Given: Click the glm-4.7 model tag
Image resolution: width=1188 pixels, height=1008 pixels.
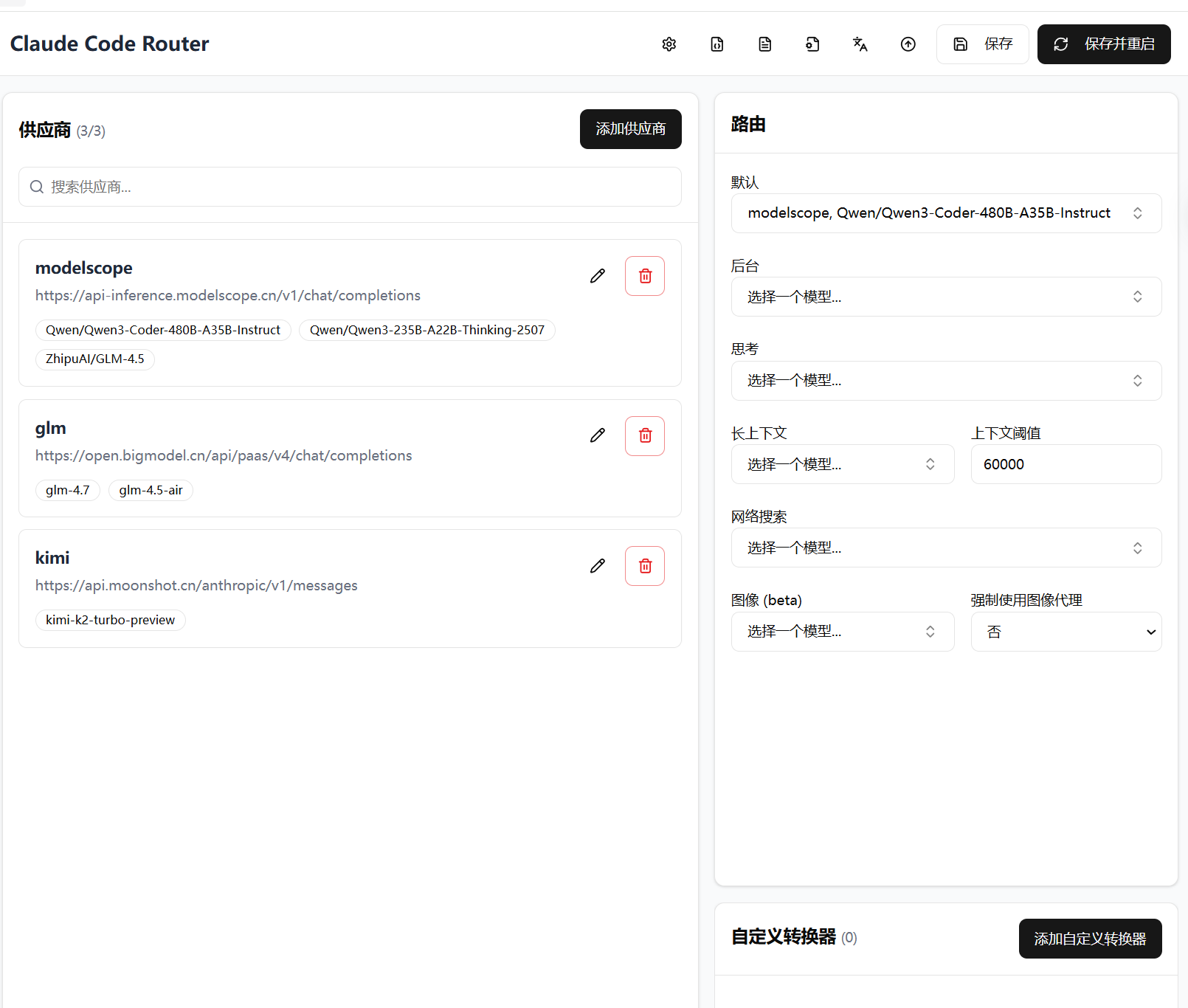Looking at the screenshot, I should click(68, 490).
